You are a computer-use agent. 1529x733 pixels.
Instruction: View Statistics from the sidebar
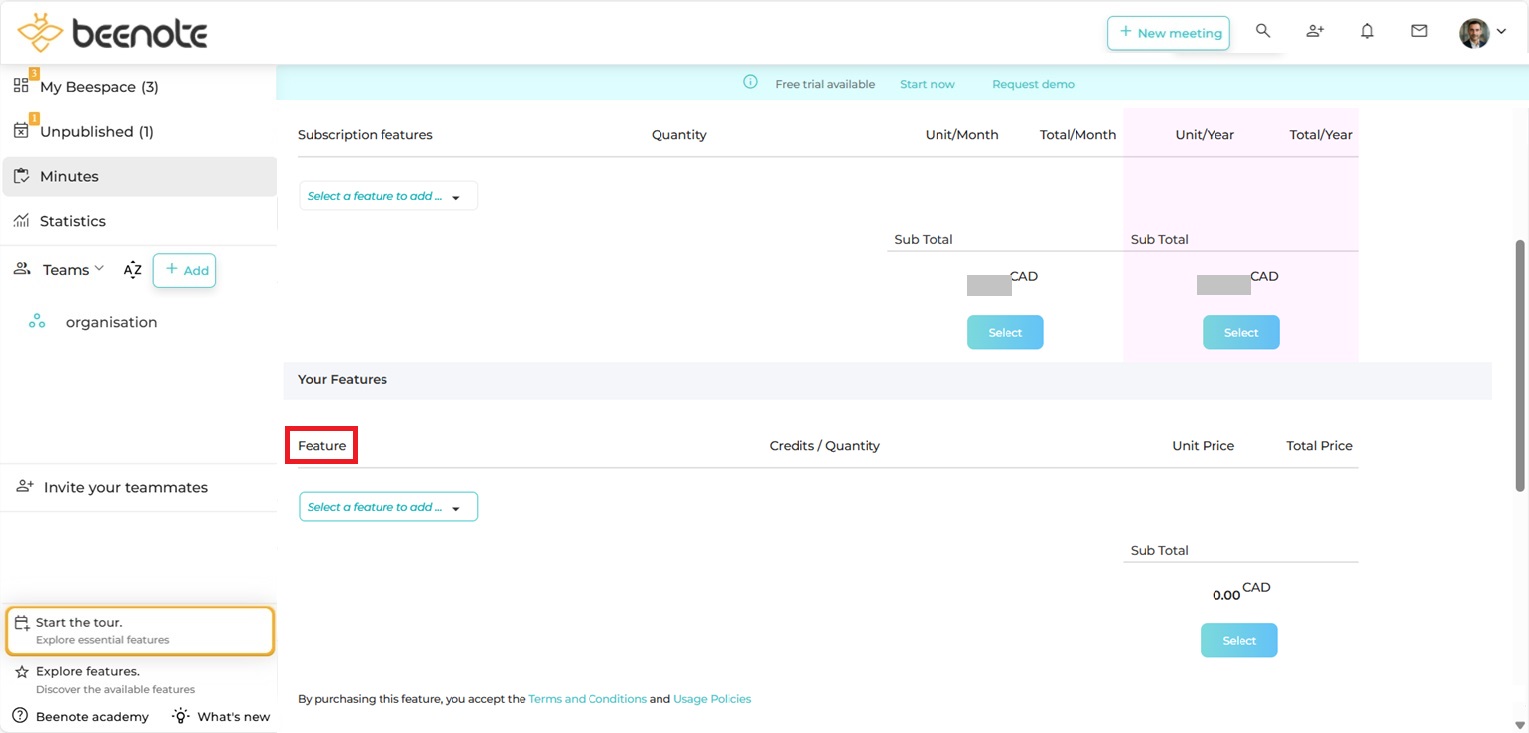[72, 221]
